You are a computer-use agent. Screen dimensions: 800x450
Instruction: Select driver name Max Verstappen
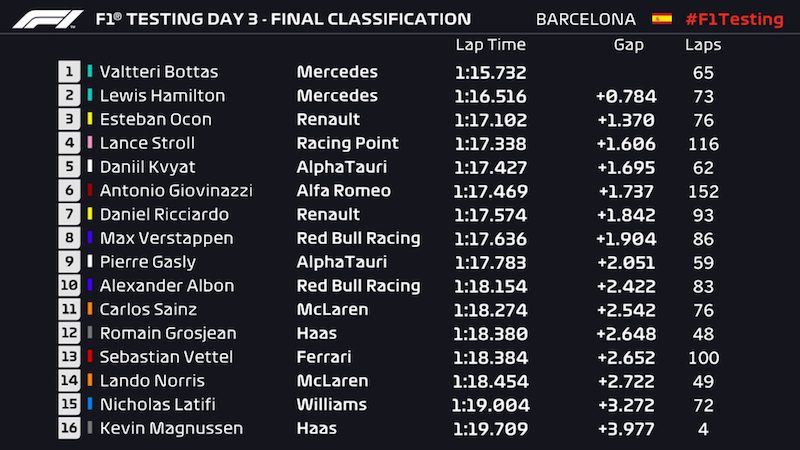click(166, 238)
